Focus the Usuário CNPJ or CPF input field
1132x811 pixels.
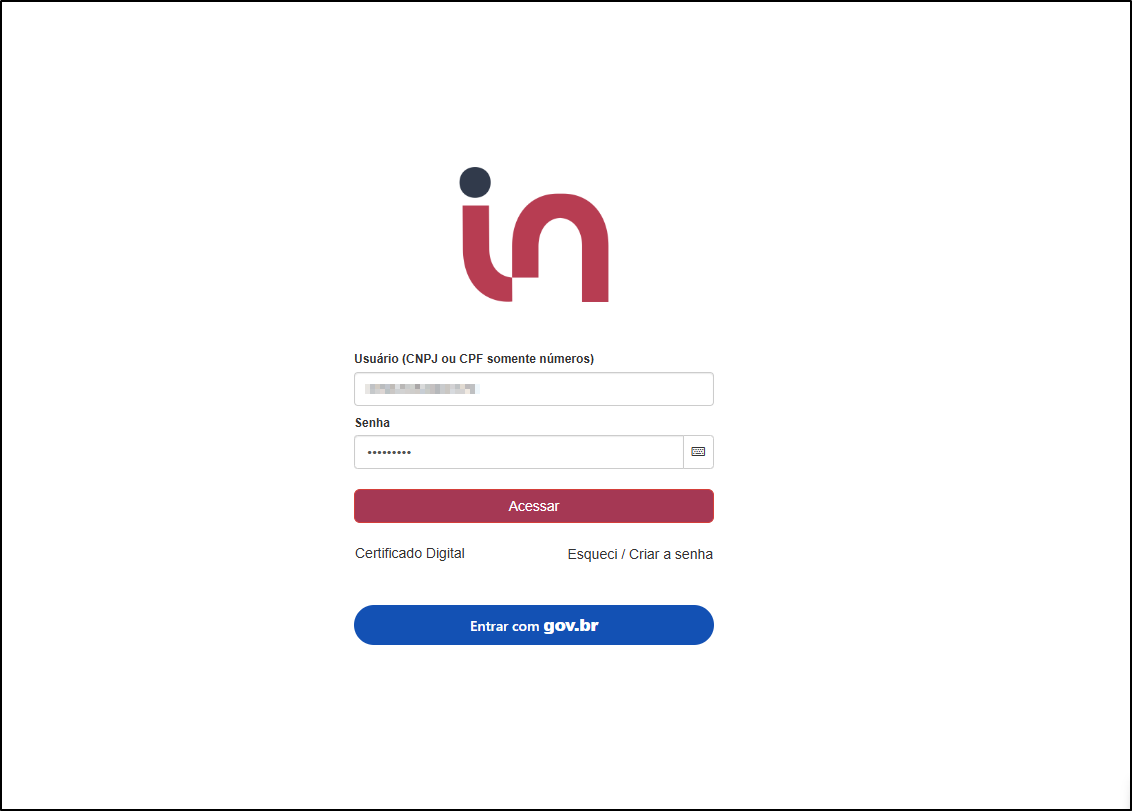pos(534,389)
